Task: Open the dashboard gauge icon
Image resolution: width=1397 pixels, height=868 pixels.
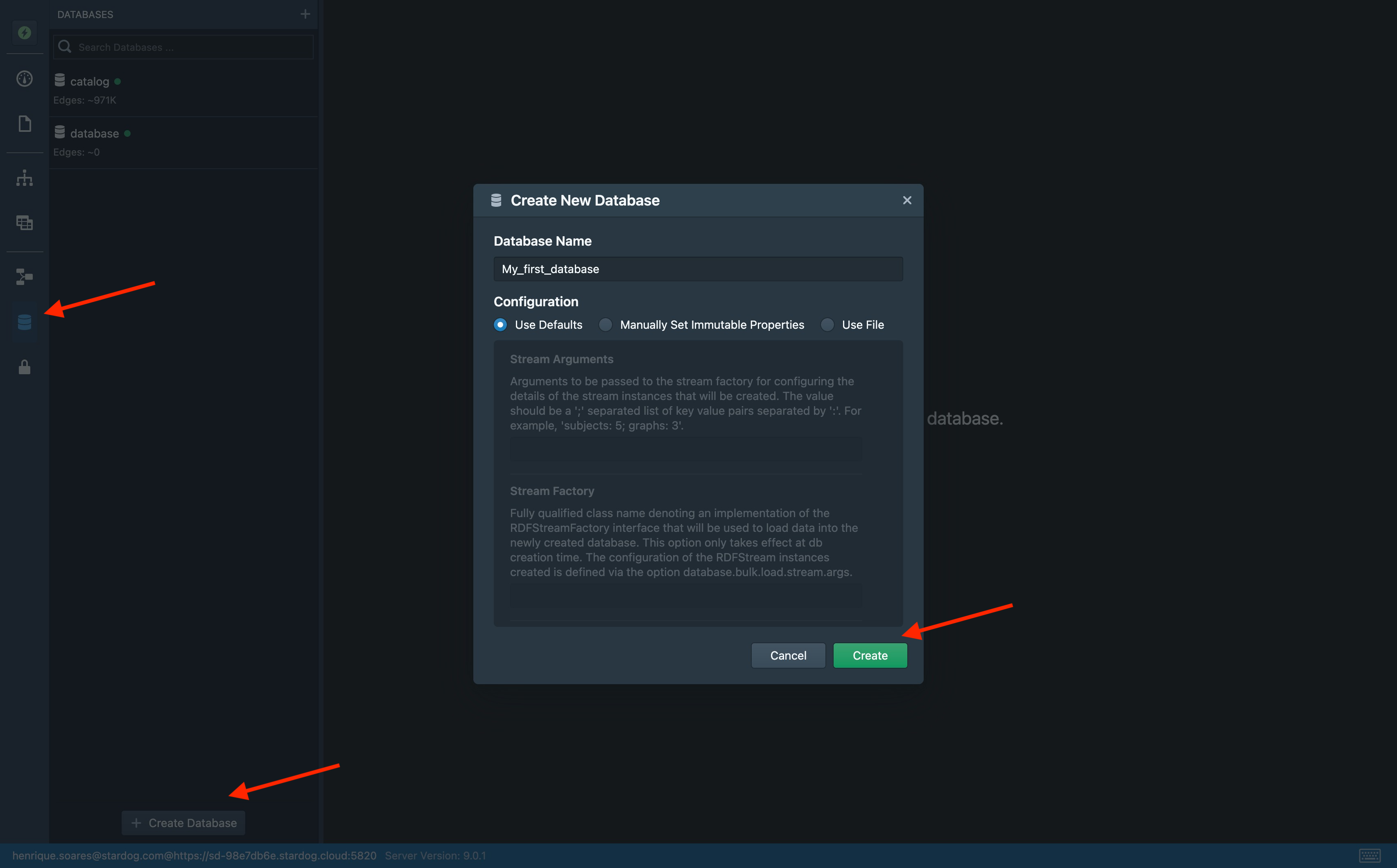Action: tap(24, 79)
